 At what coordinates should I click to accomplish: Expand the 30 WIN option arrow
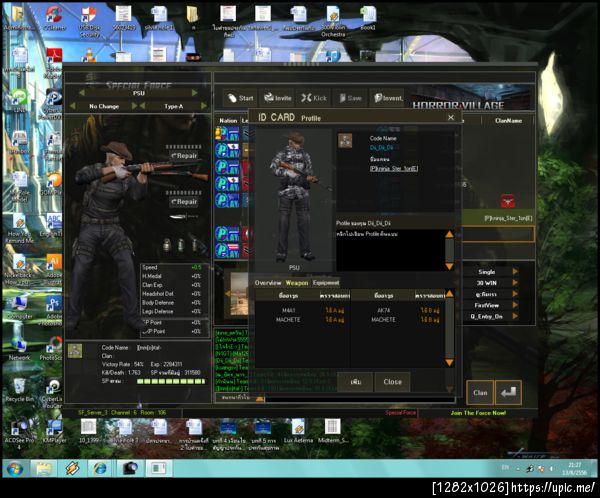coord(515,283)
